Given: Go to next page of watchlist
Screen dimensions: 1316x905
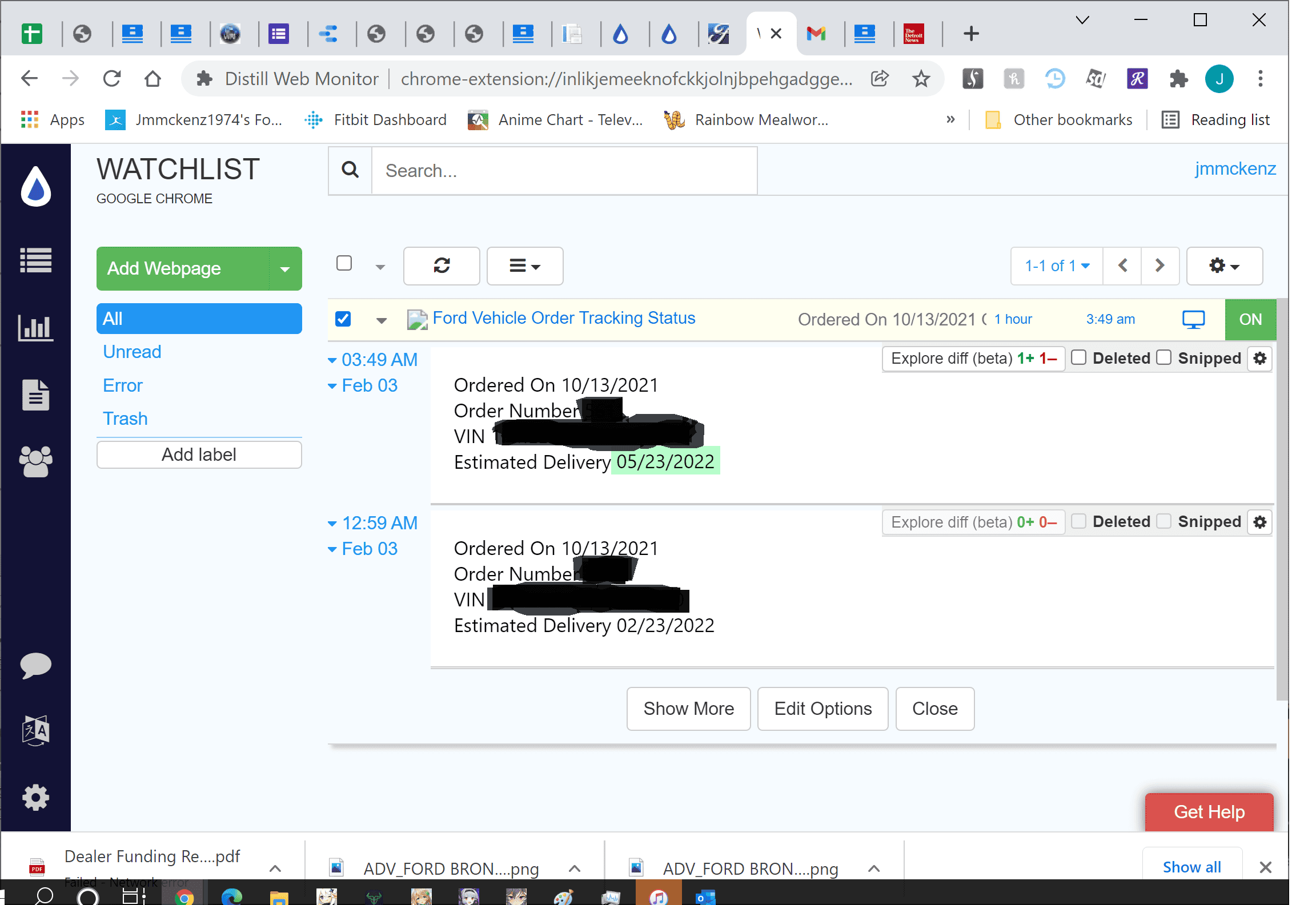Looking at the screenshot, I should pos(1160,266).
